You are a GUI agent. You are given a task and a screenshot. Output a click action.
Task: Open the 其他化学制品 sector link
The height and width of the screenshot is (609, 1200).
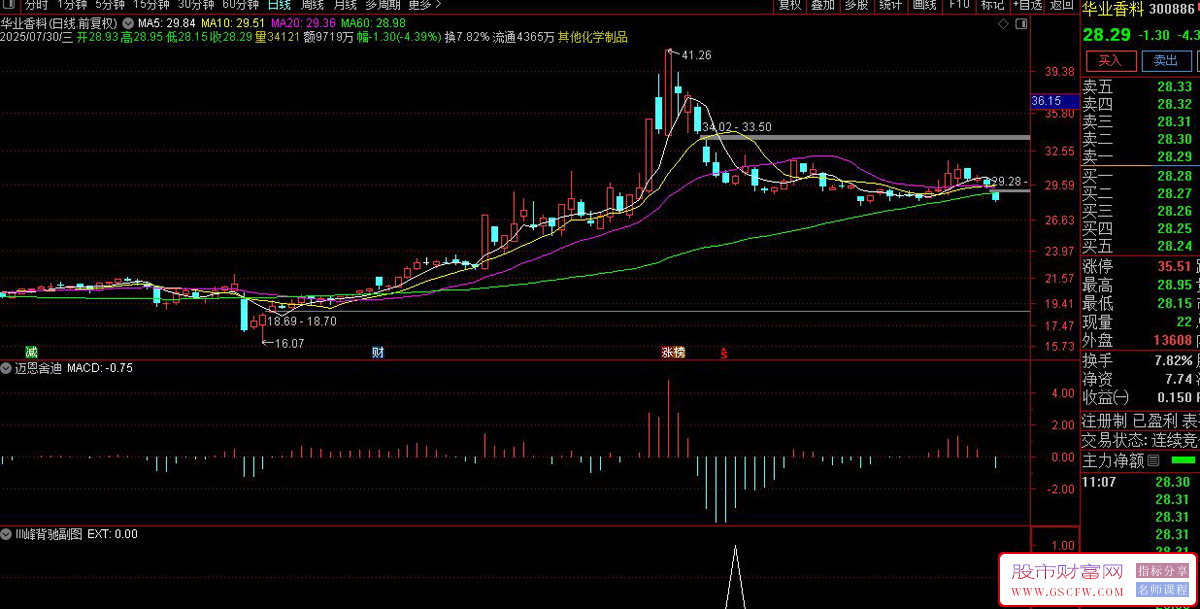point(593,37)
